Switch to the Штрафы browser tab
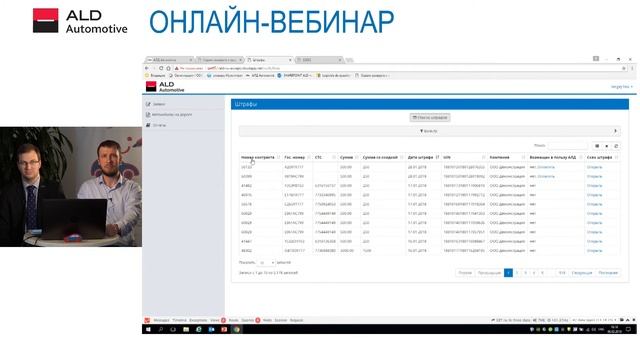Screen dimensions: 640x360 click(x=269, y=60)
